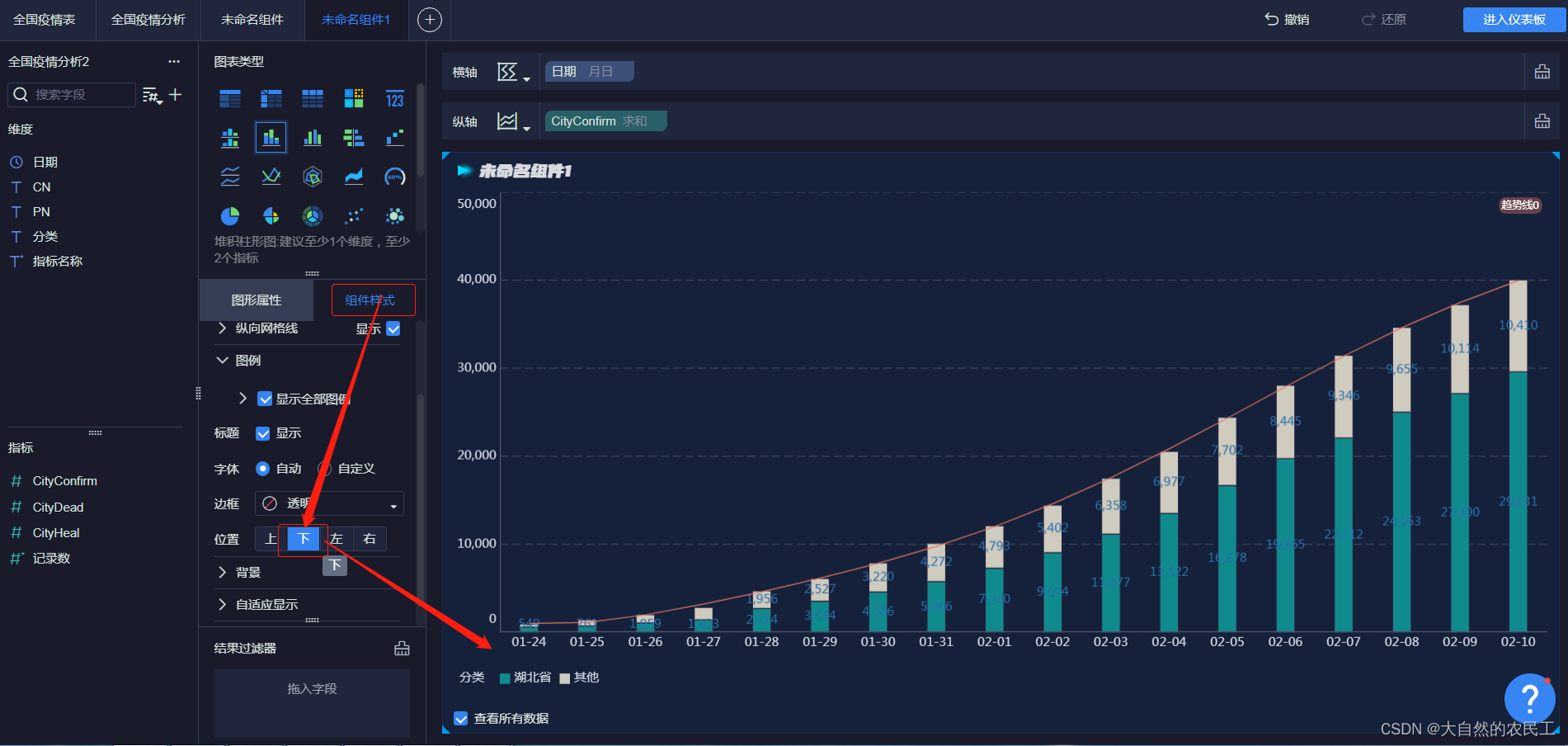The image size is (1568, 746).
Task: Select the radar chart type
Action: click(313, 177)
